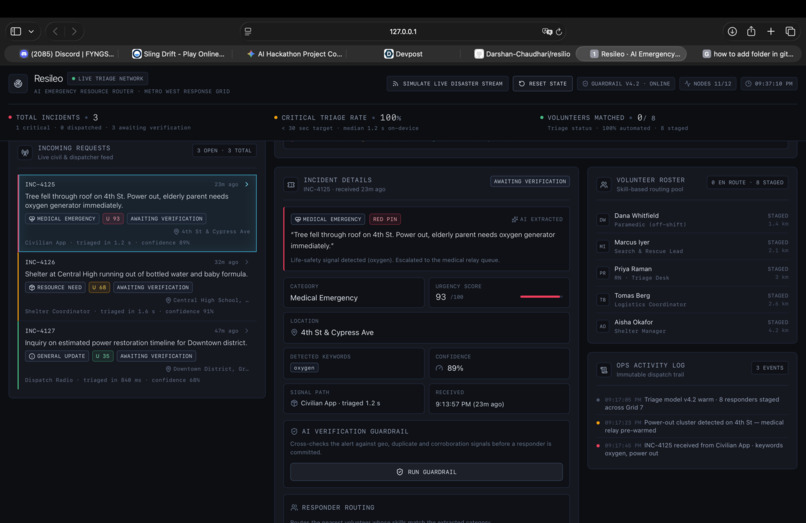The width and height of the screenshot is (806, 523).
Task: Click the U 68 urgency badge
Action: pos(99,287)
